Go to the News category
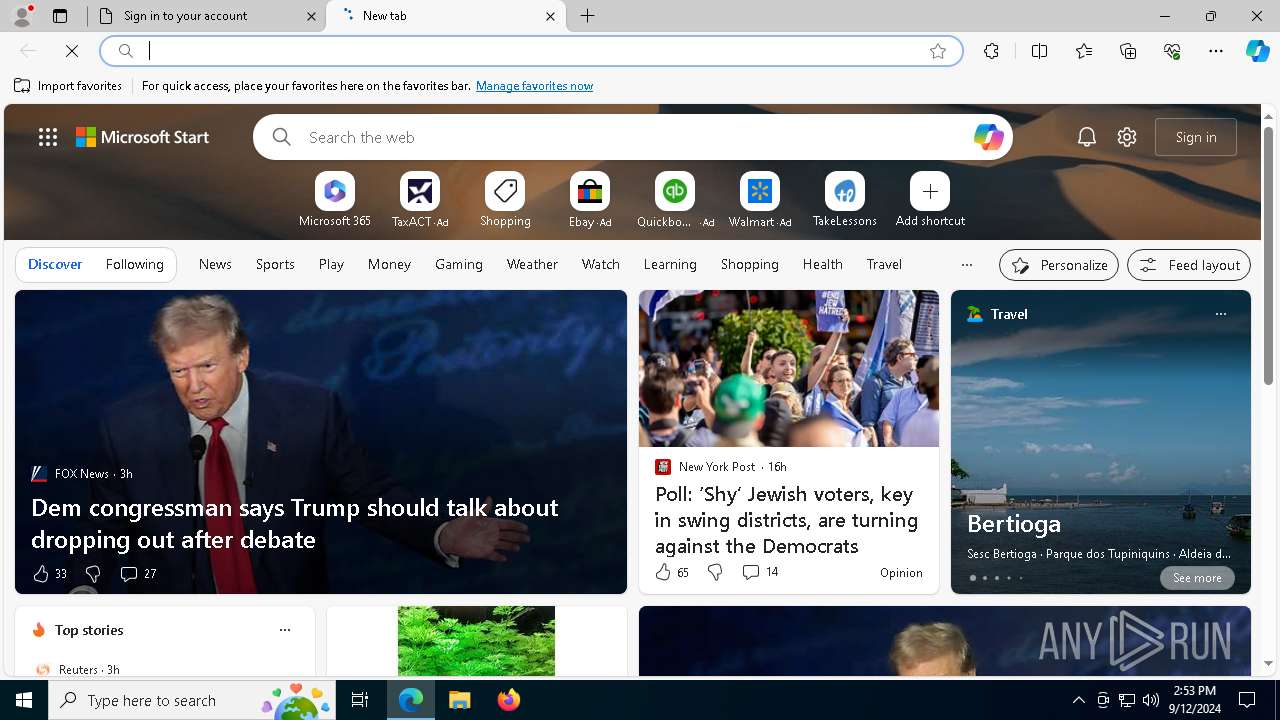 pos(215,264)
